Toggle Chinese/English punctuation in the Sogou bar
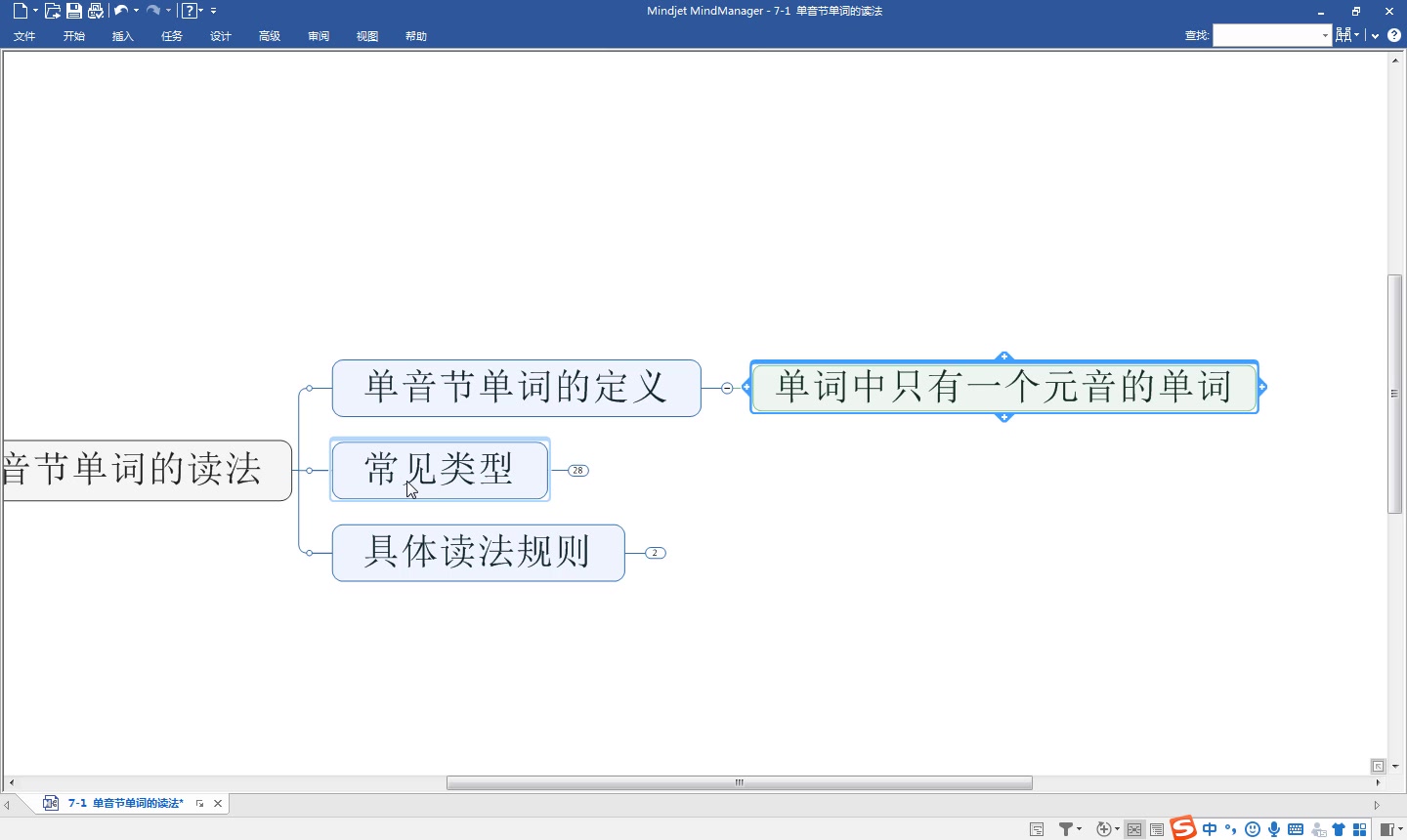 1231,829
